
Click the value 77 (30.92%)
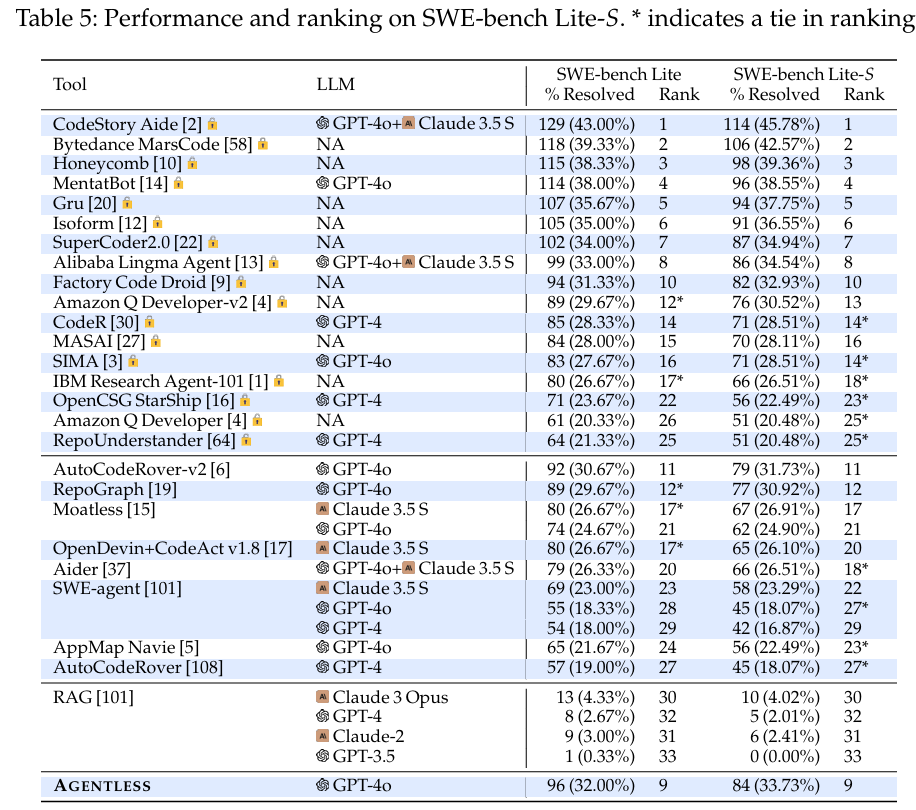[776, 489]
